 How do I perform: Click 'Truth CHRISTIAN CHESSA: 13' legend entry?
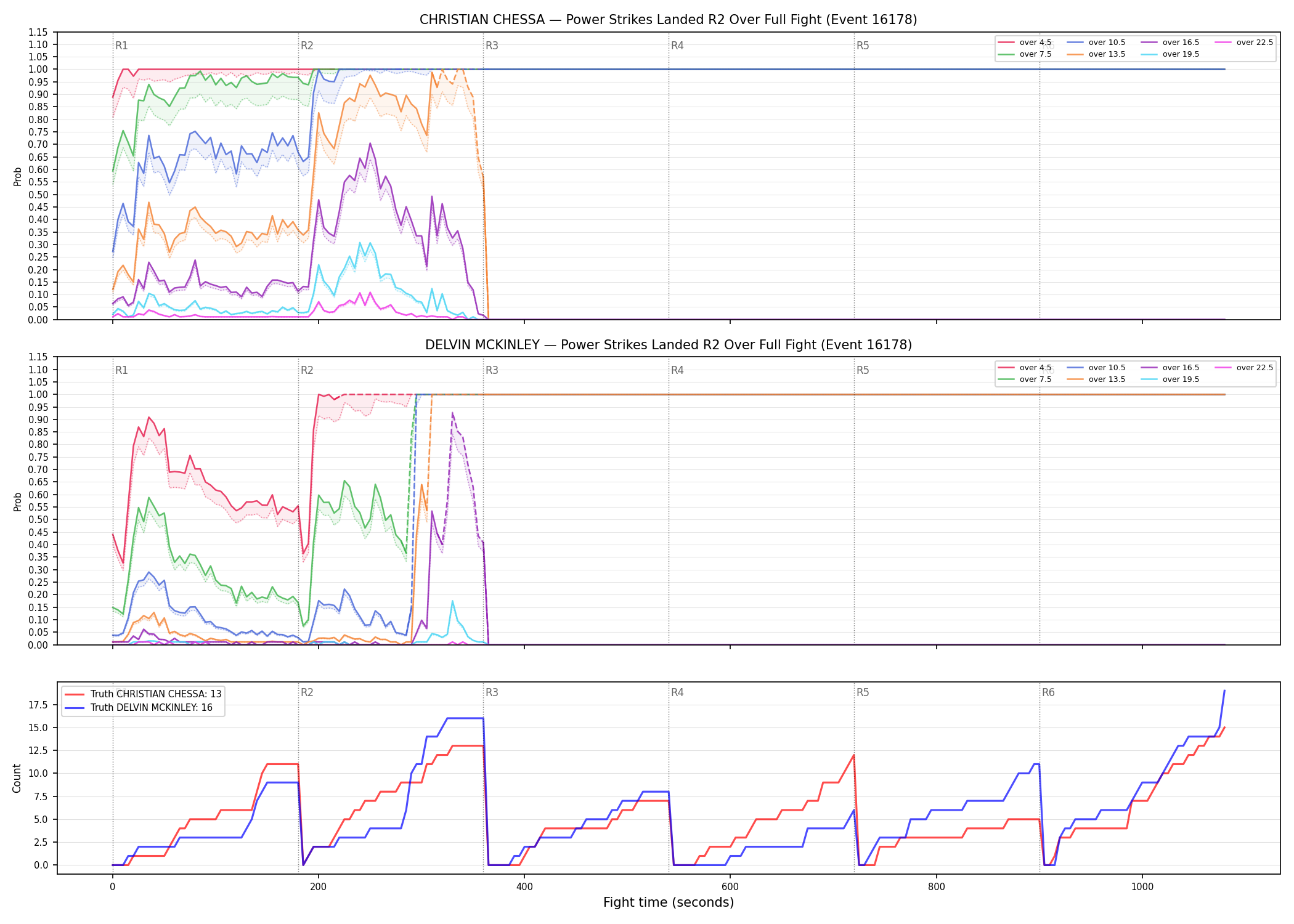pos(143,694)
